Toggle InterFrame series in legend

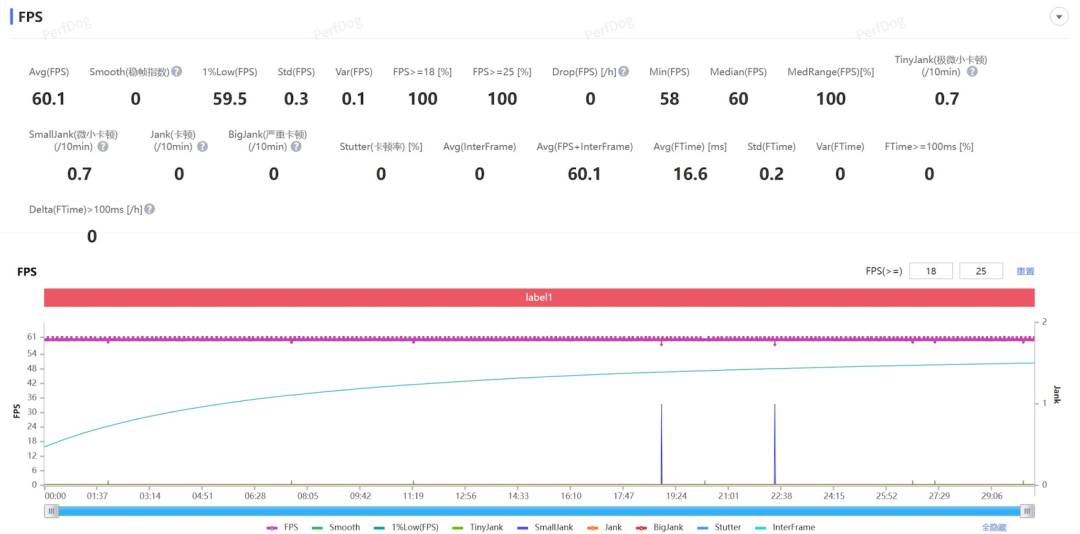(785, 527)
